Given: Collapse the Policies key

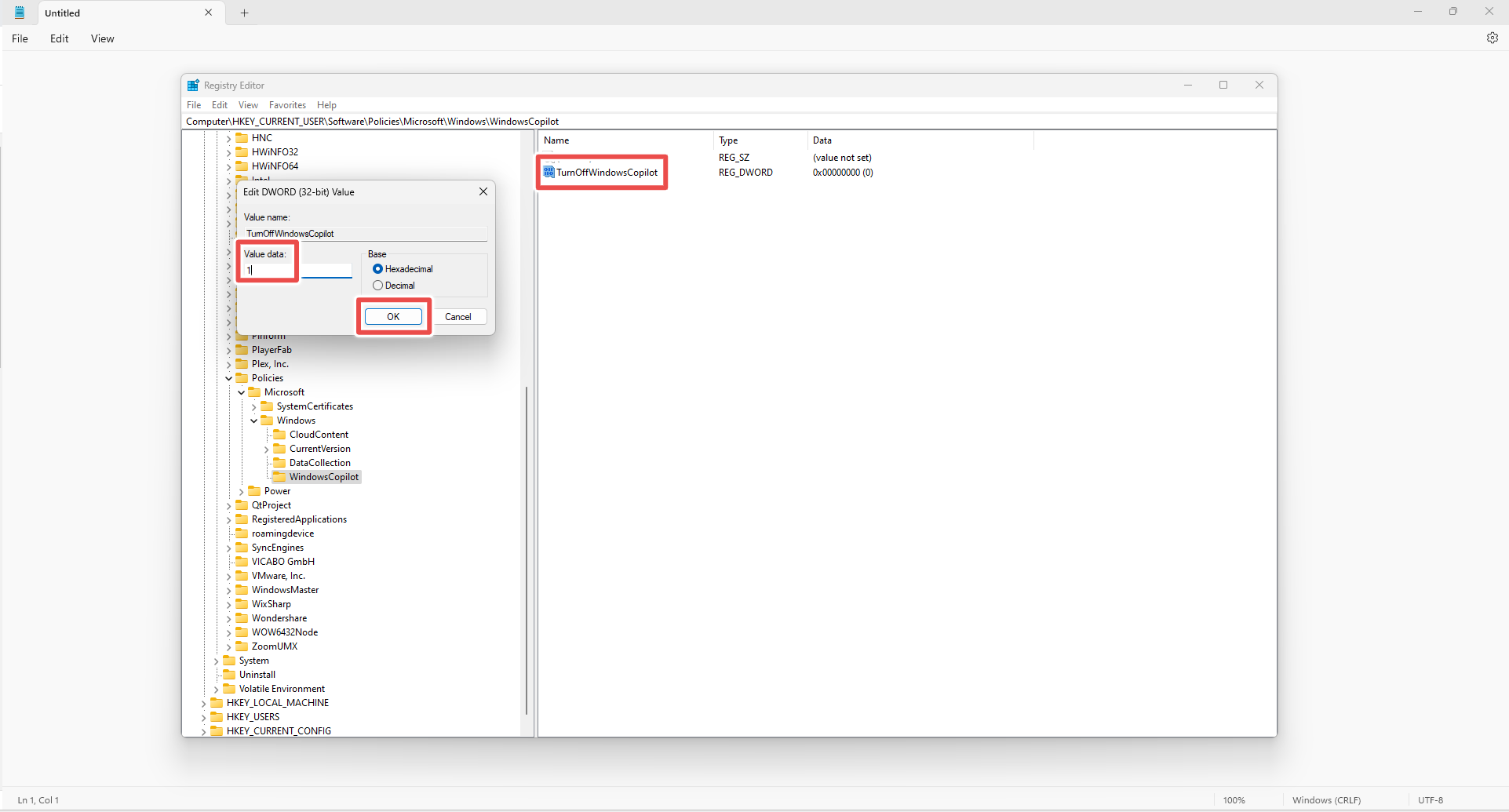Looking at the screenshot, I should tap(229, 378).
